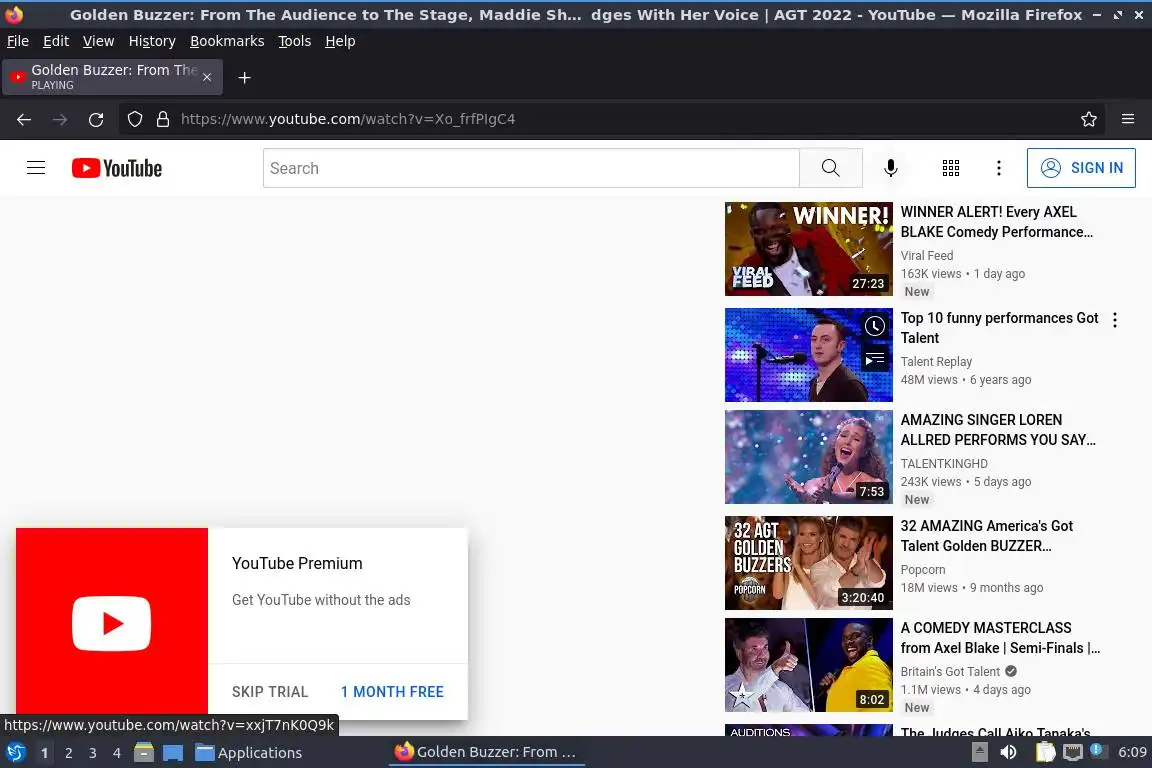Open AMAZING SINGER LOREN ALLRED title
The width and height of the screenshot is (1152, 768).
pos(998,430)
